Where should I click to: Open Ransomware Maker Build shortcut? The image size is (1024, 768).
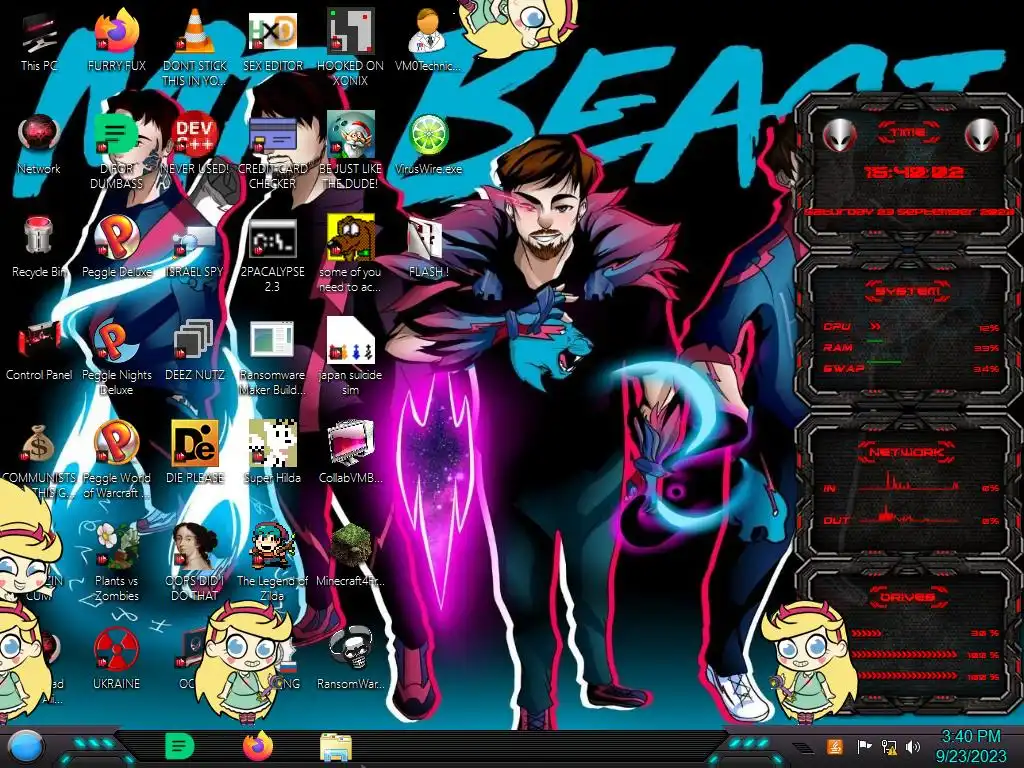pyautogui.click(x=272, y=357)
